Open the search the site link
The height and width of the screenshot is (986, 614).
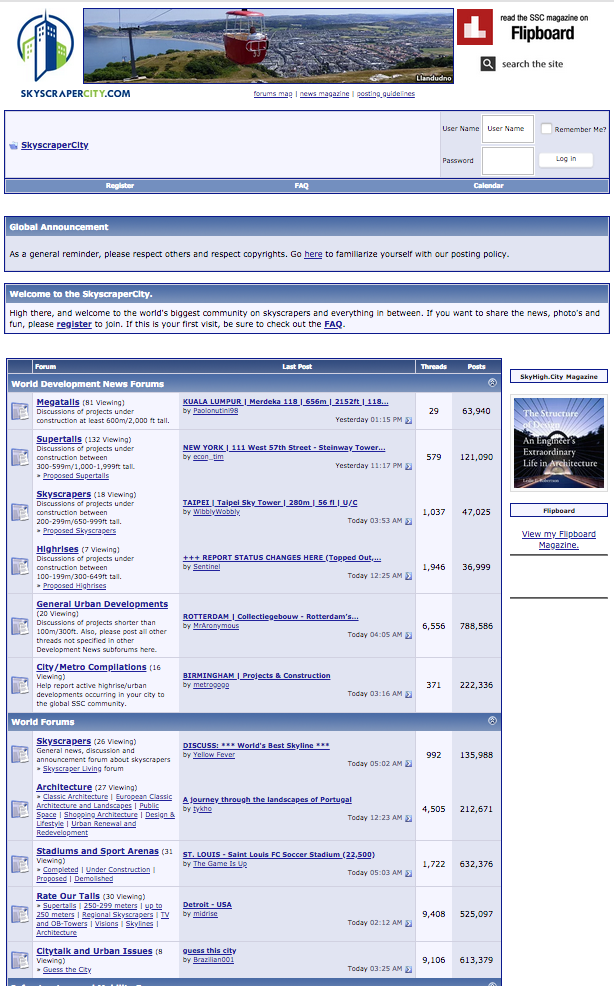click(x=532, y=64)
